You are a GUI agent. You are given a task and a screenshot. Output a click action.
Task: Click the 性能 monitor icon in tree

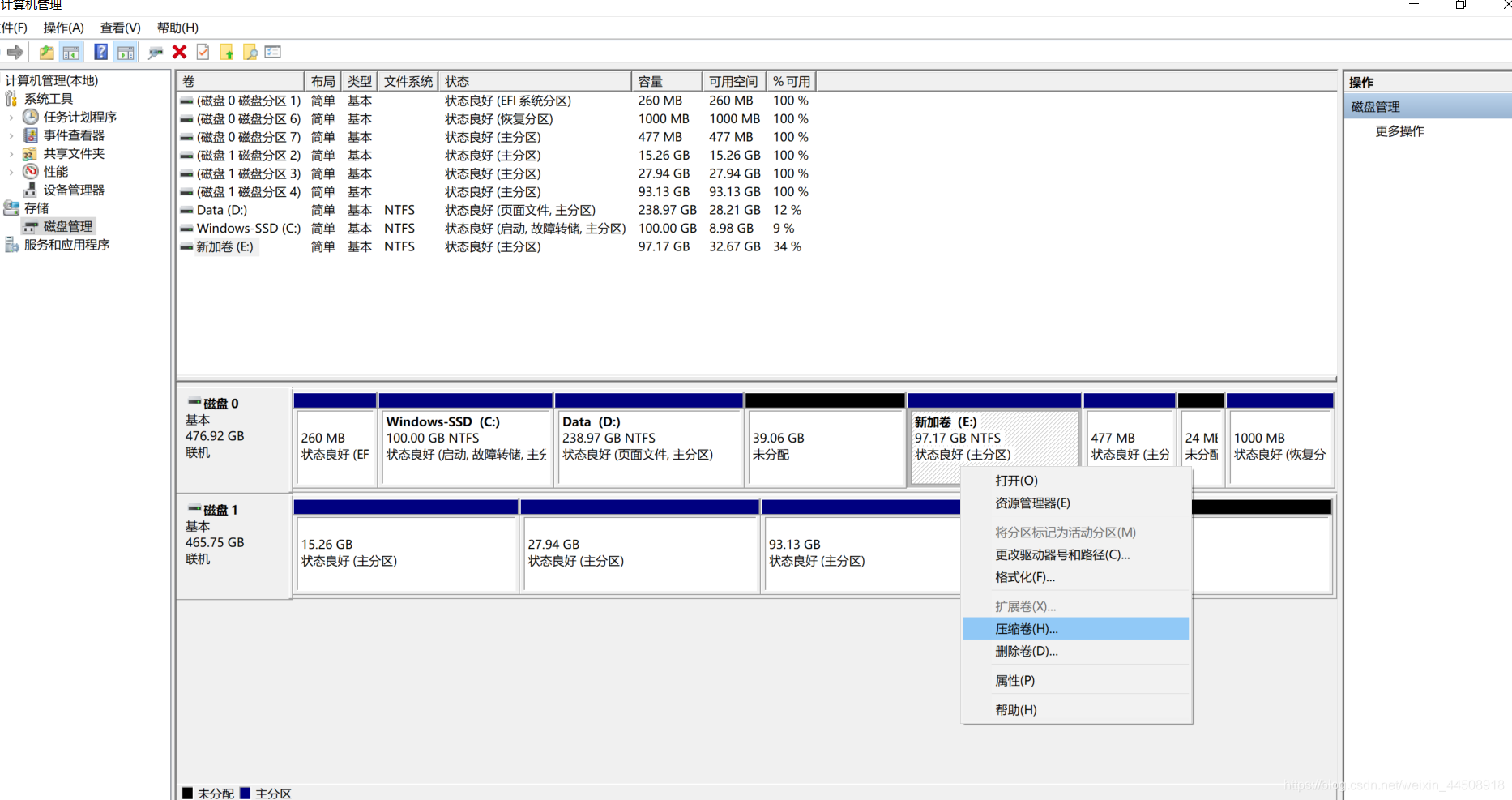31,171
